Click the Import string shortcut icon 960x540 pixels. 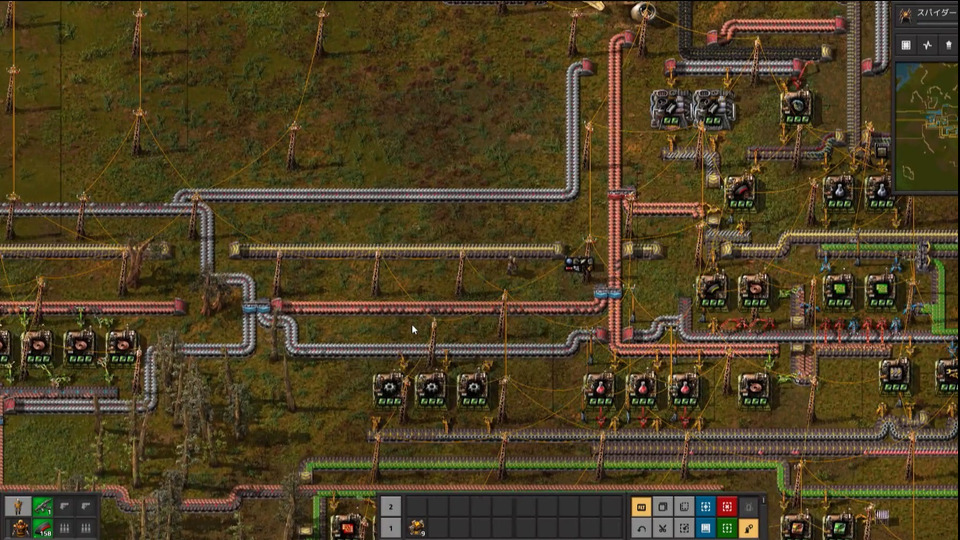(x=684, y=528)
